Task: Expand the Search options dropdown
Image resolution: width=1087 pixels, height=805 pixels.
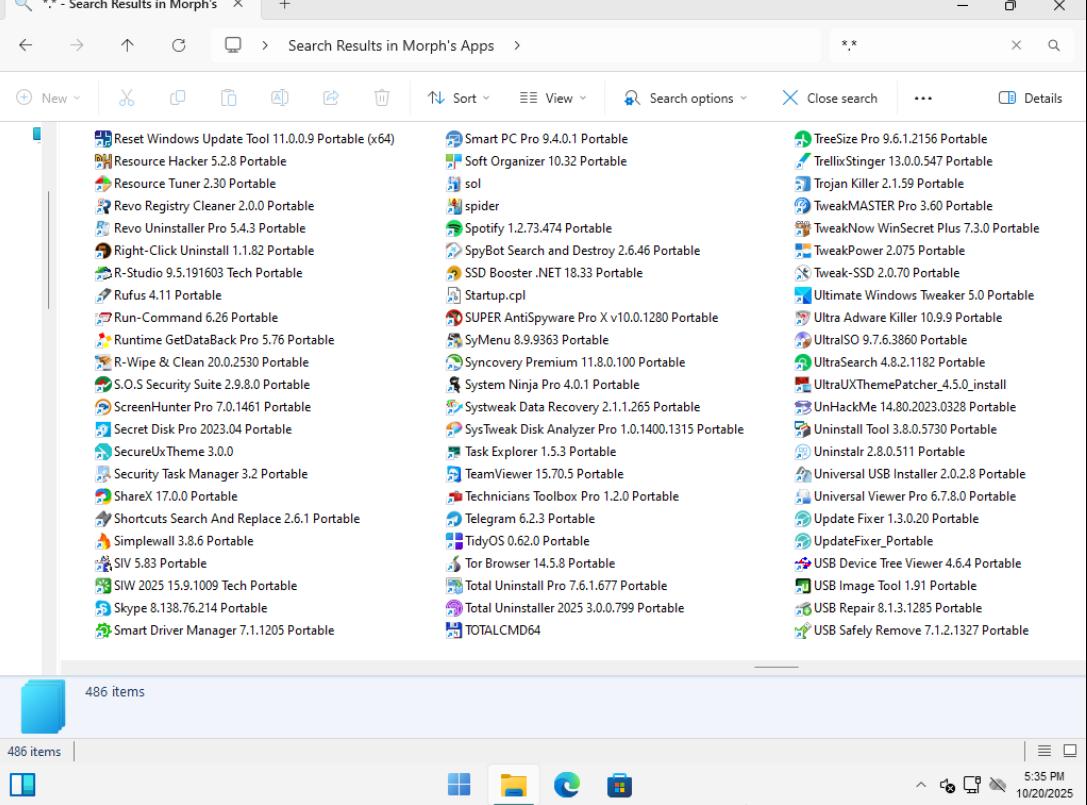Action: pos(685,98)
